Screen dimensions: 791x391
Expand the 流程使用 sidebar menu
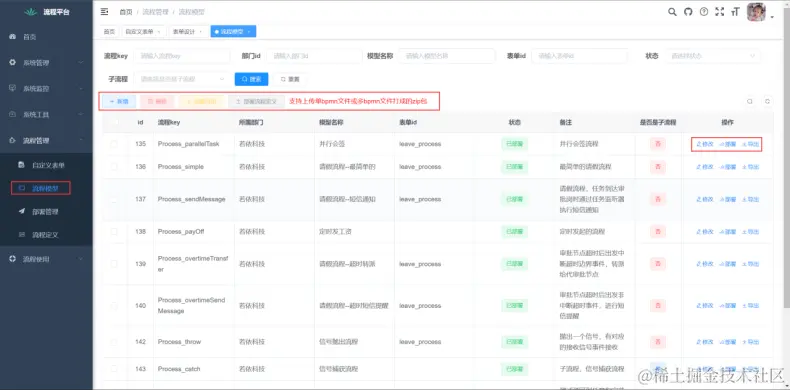(46, 259)
